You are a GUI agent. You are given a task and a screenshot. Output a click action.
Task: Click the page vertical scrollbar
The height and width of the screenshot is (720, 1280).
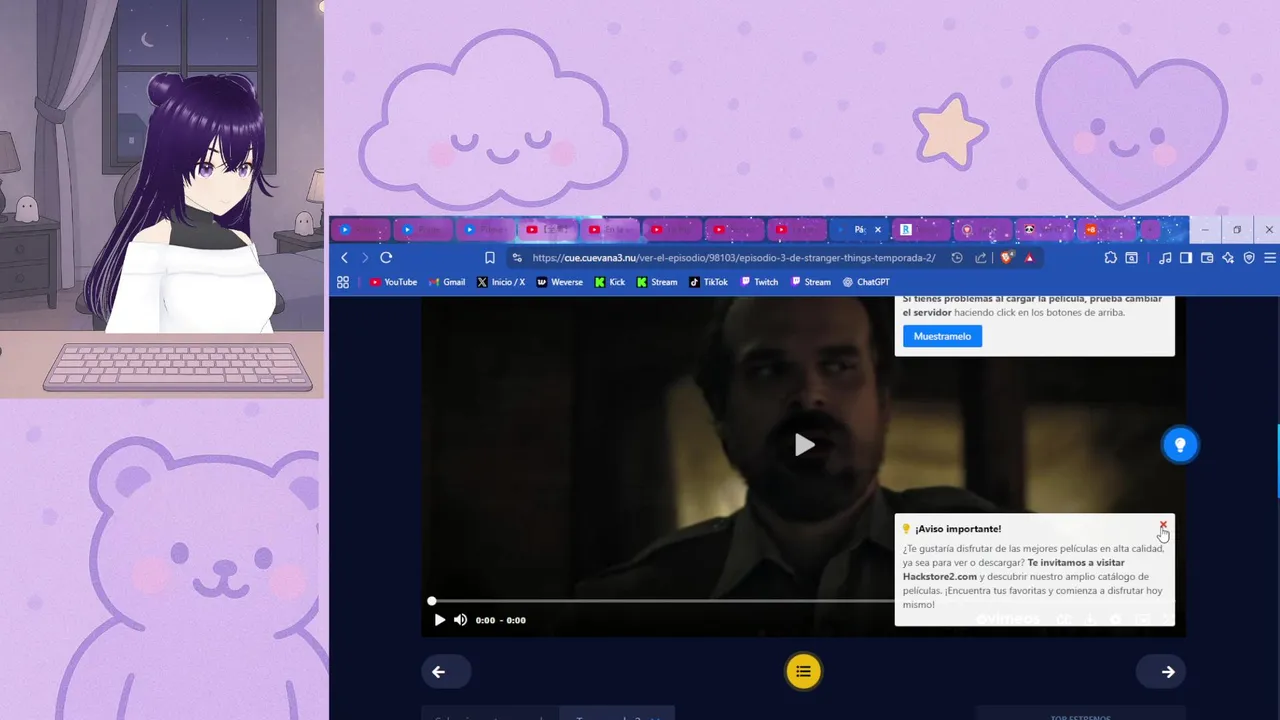1277,462
